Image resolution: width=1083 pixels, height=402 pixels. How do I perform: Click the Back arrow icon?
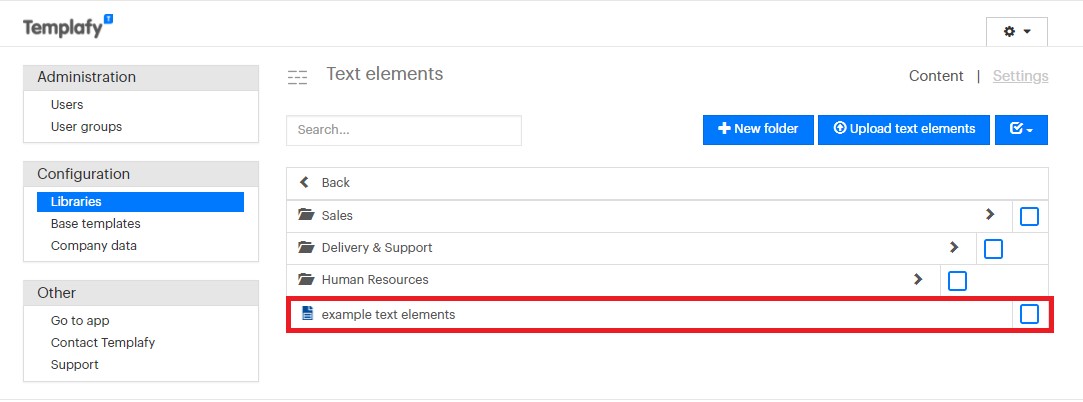point(304,182)
